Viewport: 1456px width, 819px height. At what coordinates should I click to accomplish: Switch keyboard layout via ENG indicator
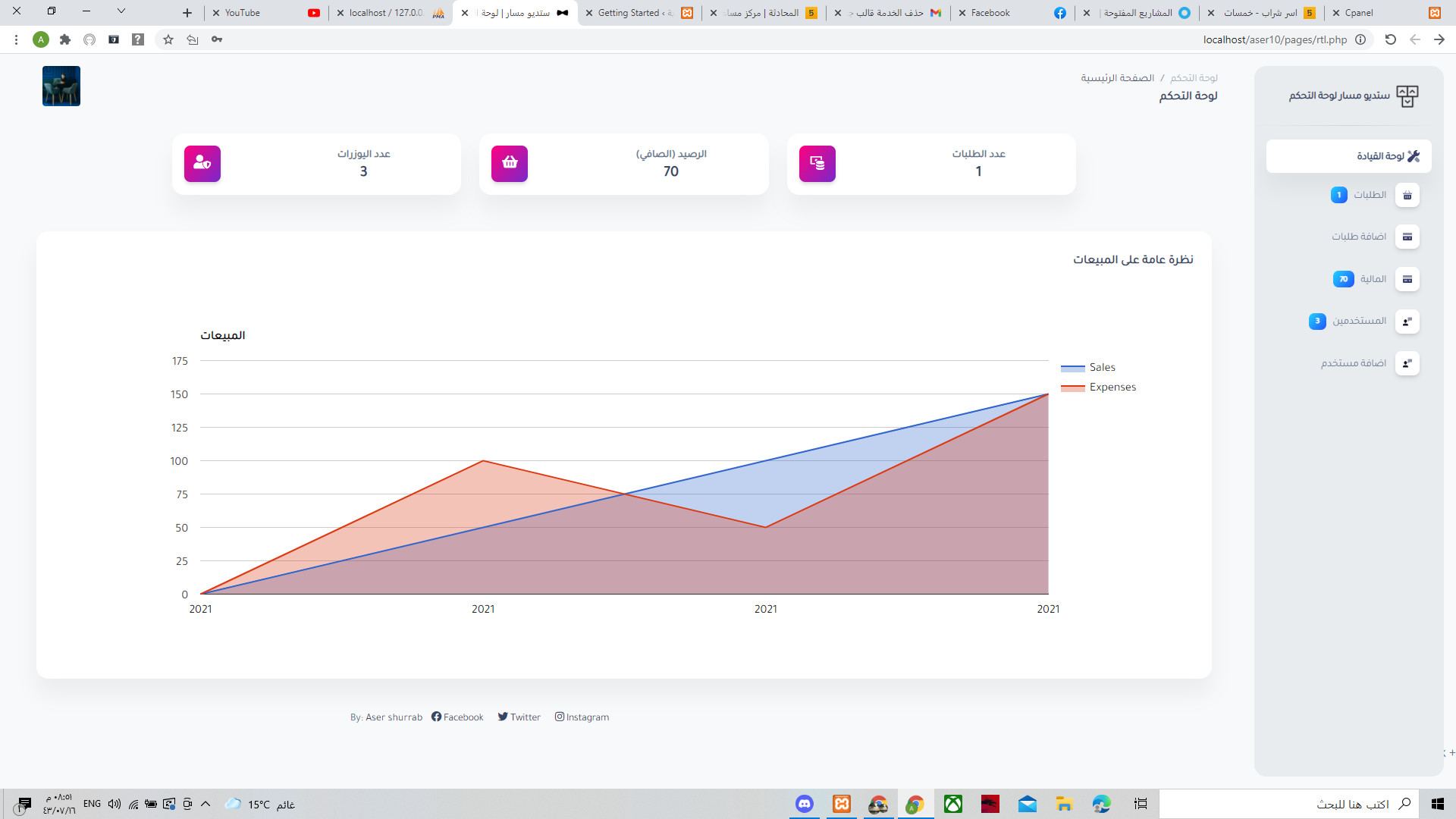(x=92, y=804)
